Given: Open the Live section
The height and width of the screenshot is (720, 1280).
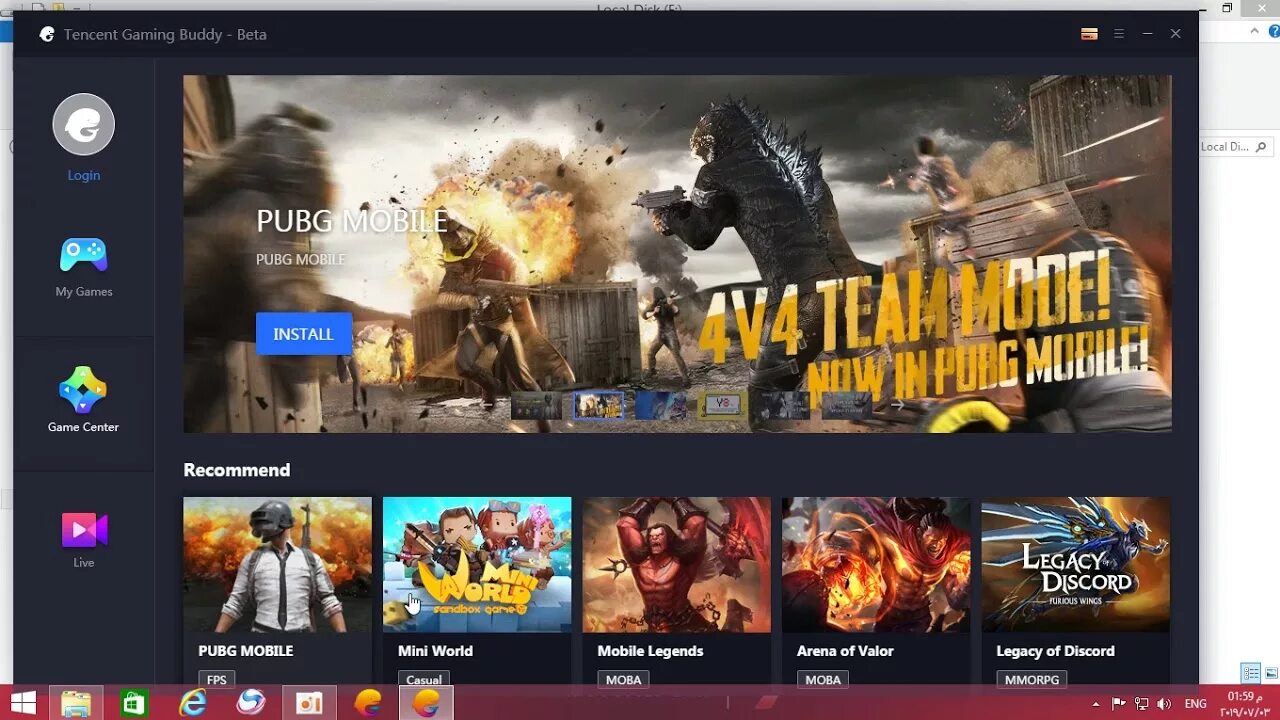Looking at the screenshot, I should pyautogui.click(x=84, y=540).
